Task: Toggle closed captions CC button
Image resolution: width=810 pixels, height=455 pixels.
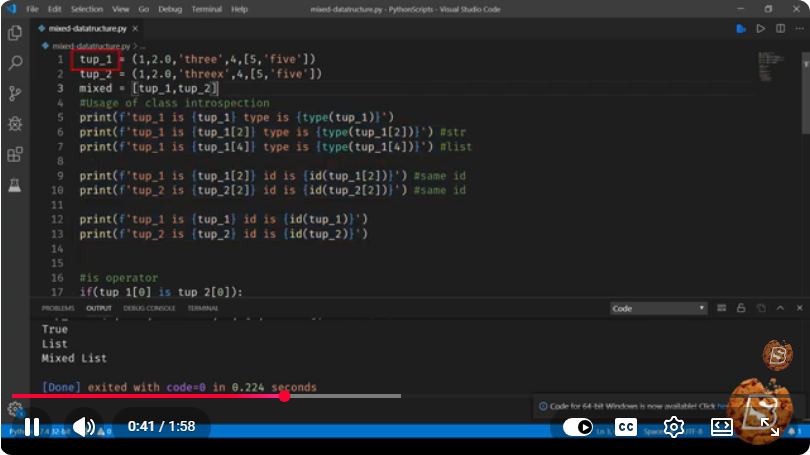Action: tap(626, 427)
